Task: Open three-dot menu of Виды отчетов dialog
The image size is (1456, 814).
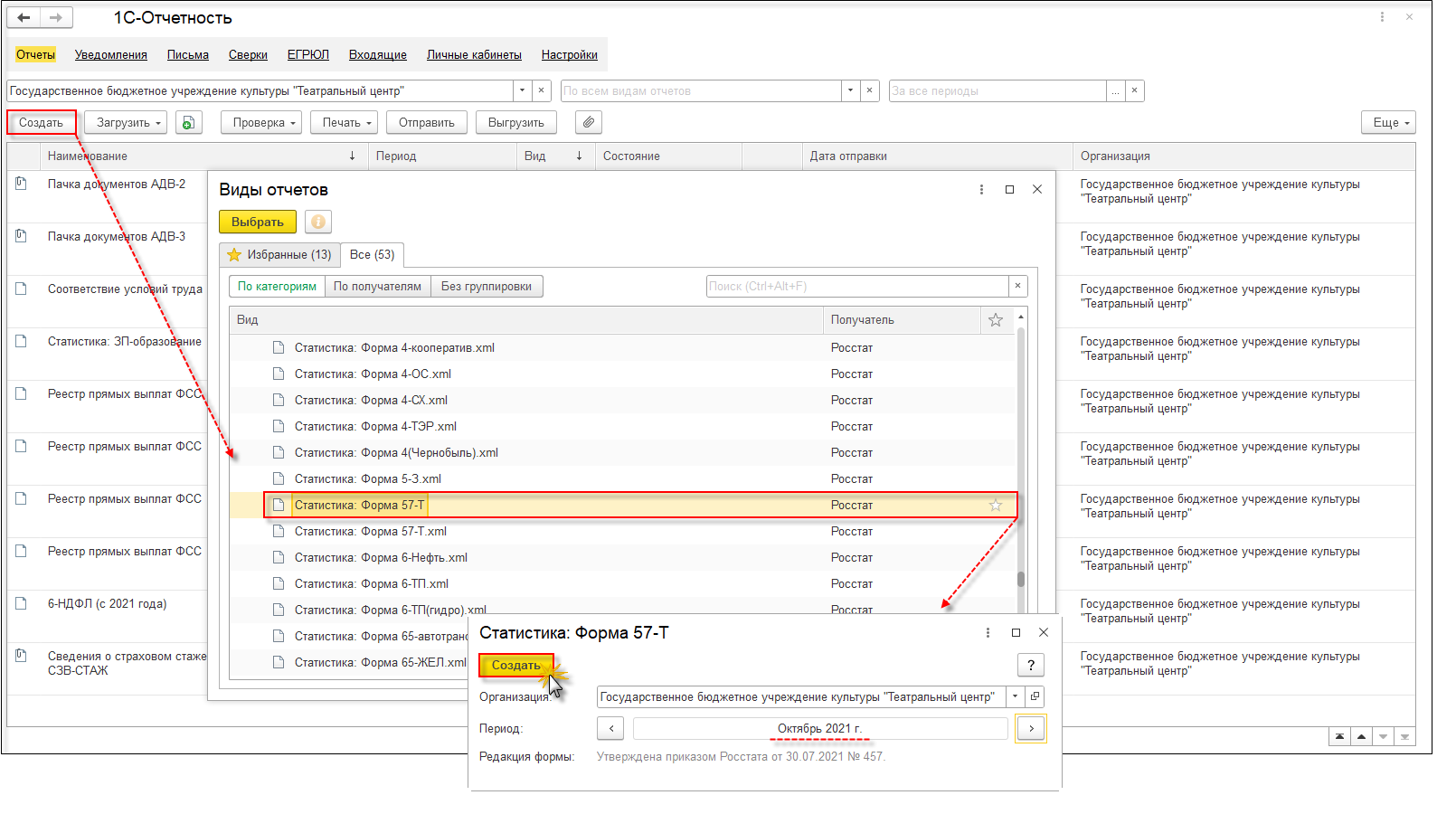Action: tap(981, 189)
